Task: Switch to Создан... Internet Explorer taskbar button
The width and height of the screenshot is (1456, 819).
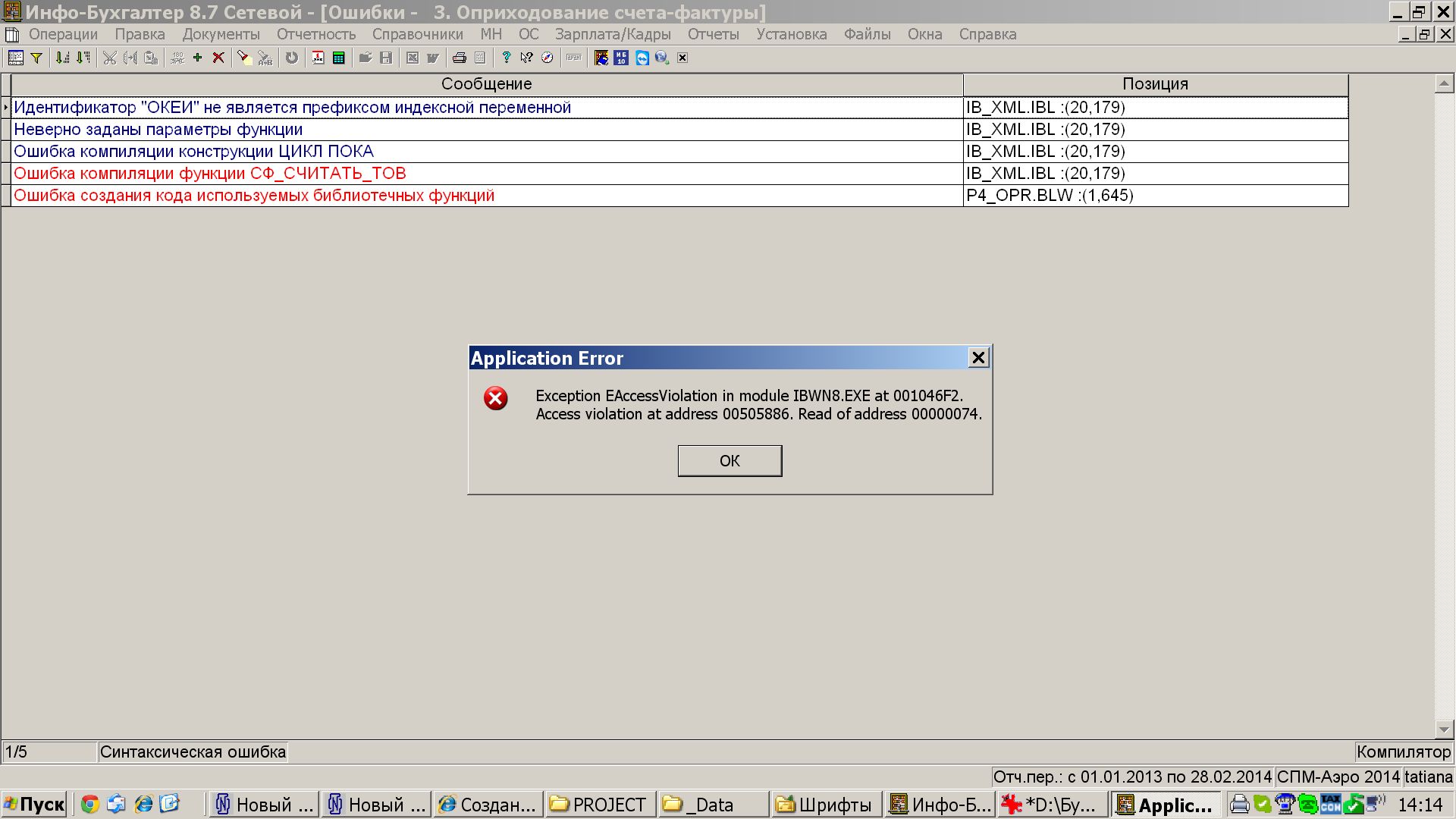Action: tap(488, 804)
